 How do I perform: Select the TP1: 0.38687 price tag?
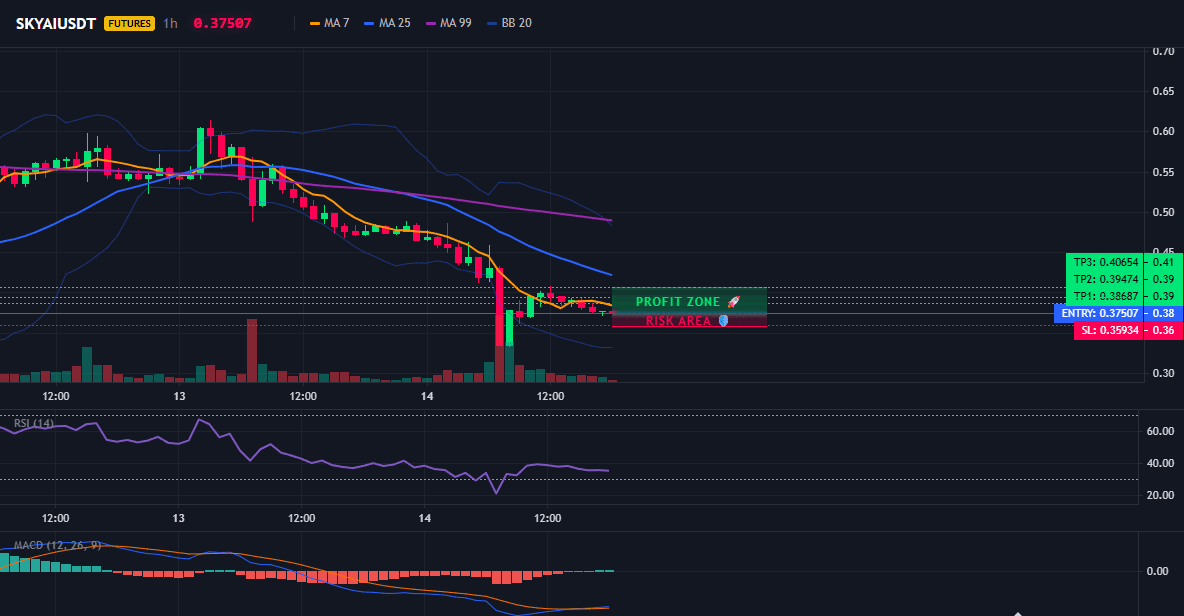click(1105, 296)
